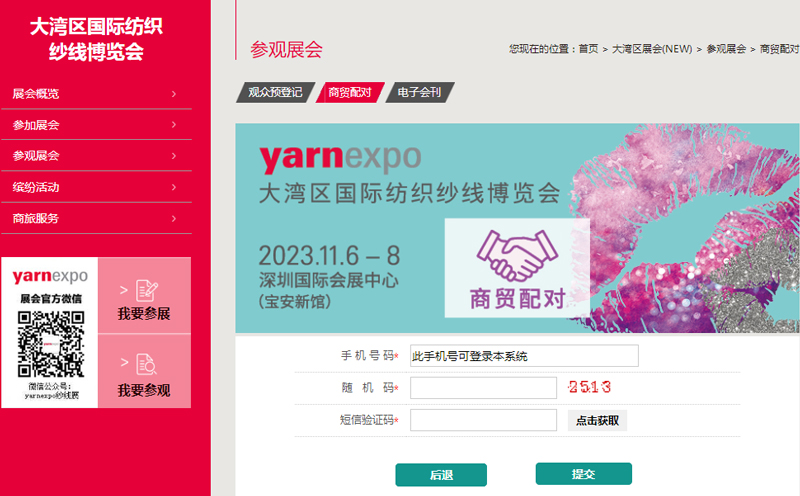Switch to the 观众预登记 tab
The image size is (800, 496).
pyautogui.click(x=276, y=92)
